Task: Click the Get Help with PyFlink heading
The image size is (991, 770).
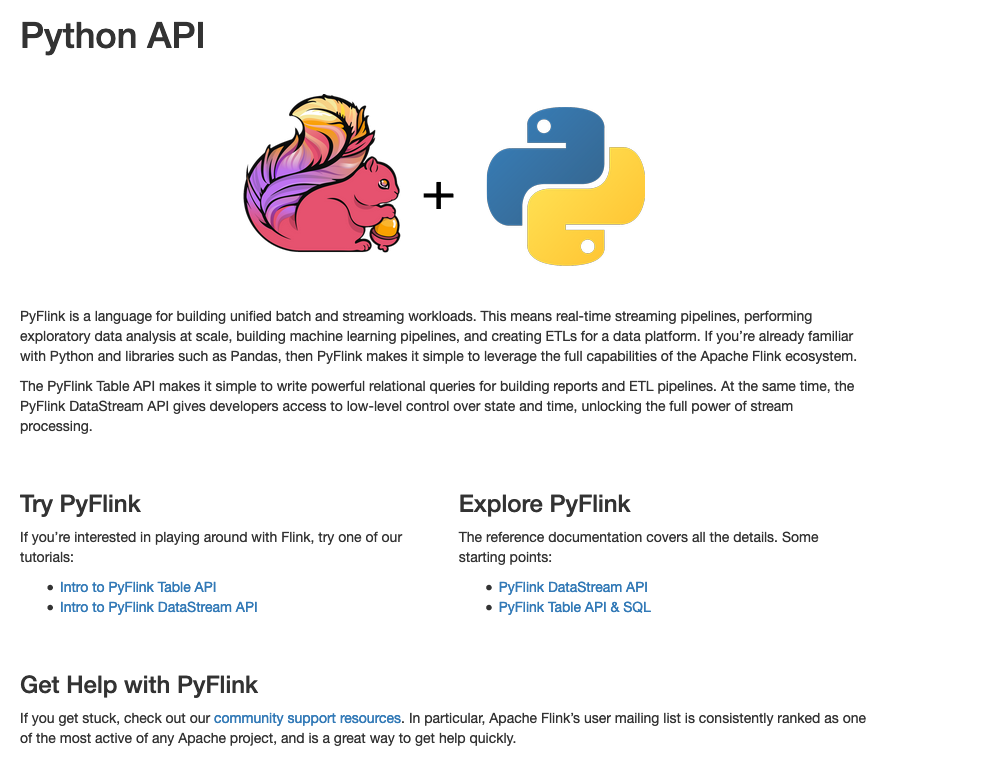Action: [x=139, y=685]
